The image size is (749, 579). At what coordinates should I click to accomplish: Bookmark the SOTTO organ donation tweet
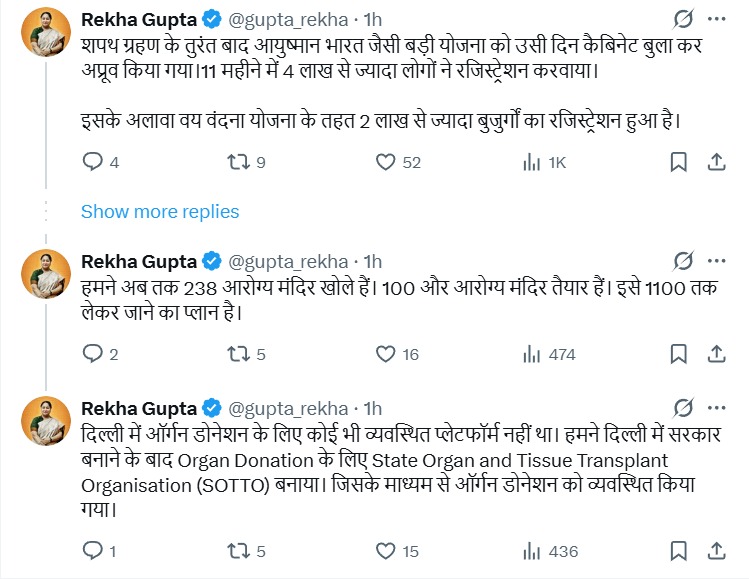tap(678, 550)
